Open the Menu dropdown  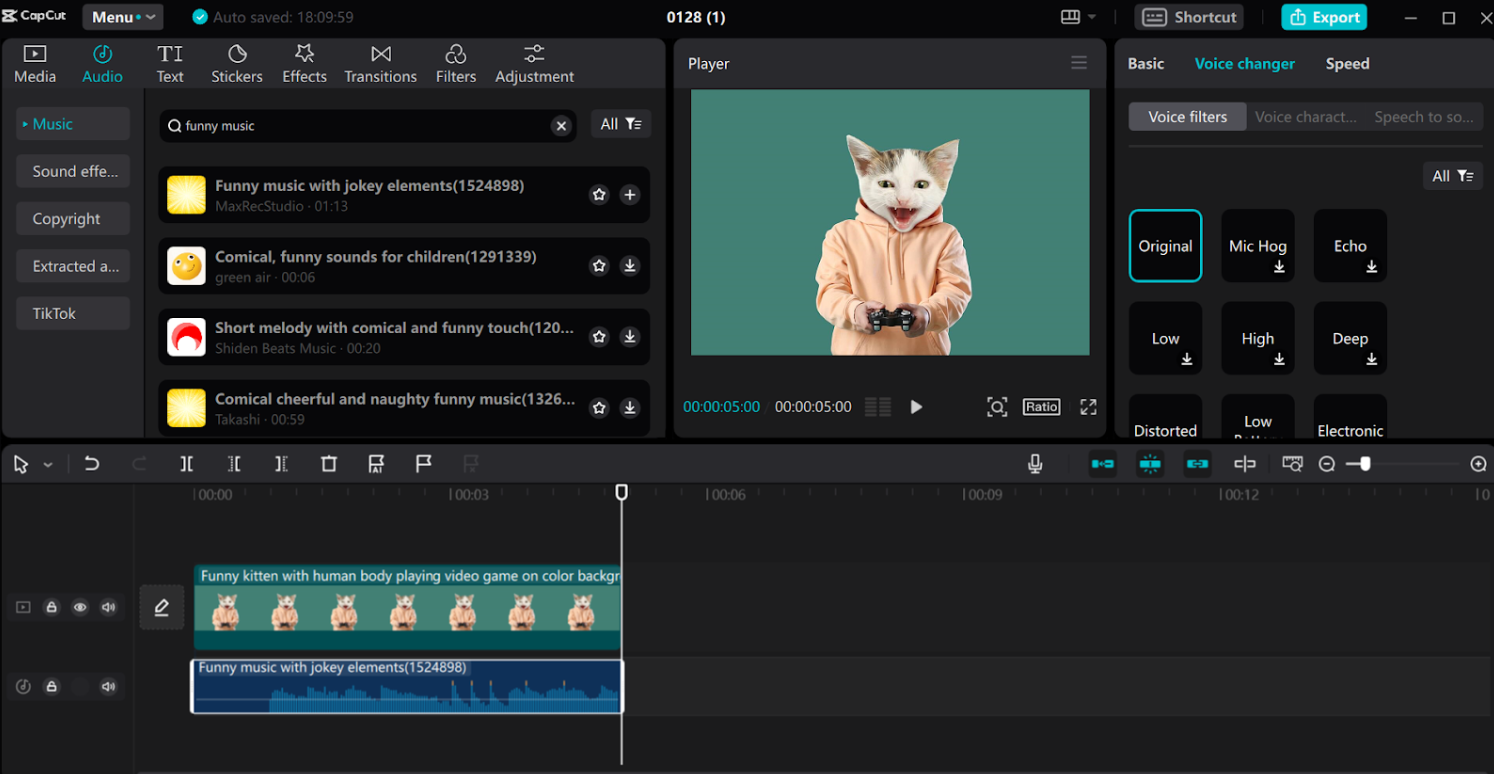pos(124,17)
